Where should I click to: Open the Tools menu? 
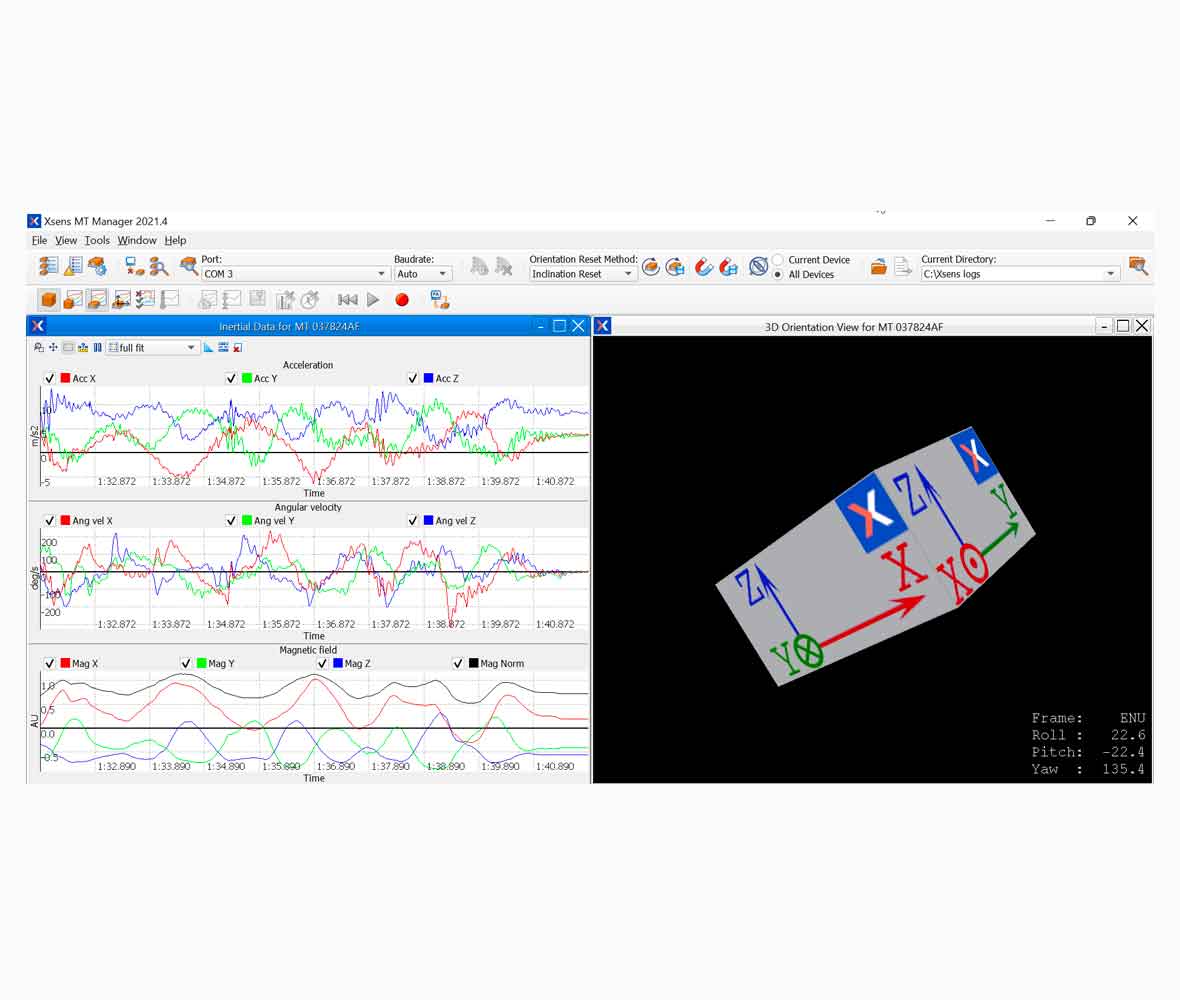click(x=97, y=240)
